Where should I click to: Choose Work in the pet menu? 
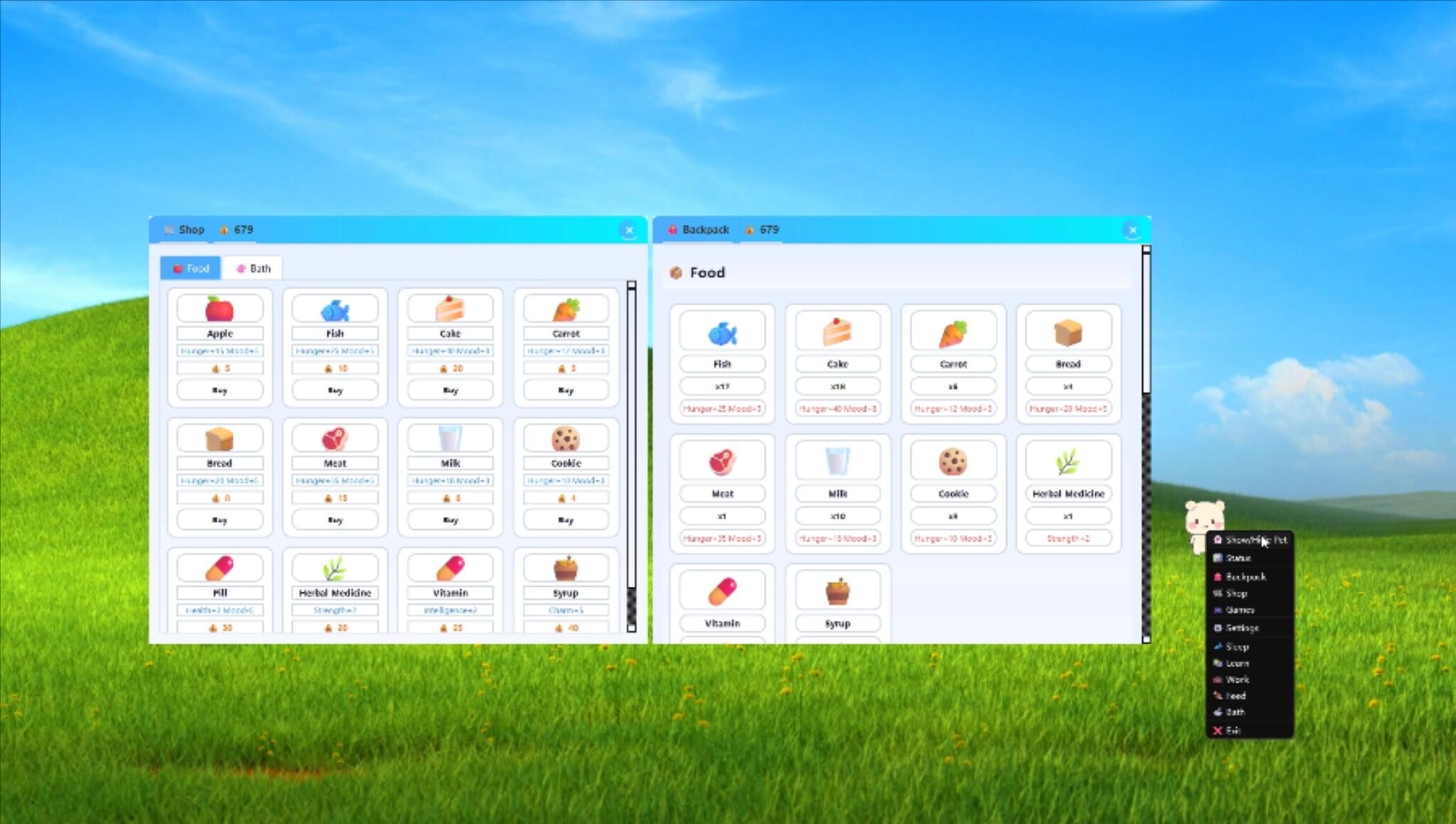coord(1250,680)
